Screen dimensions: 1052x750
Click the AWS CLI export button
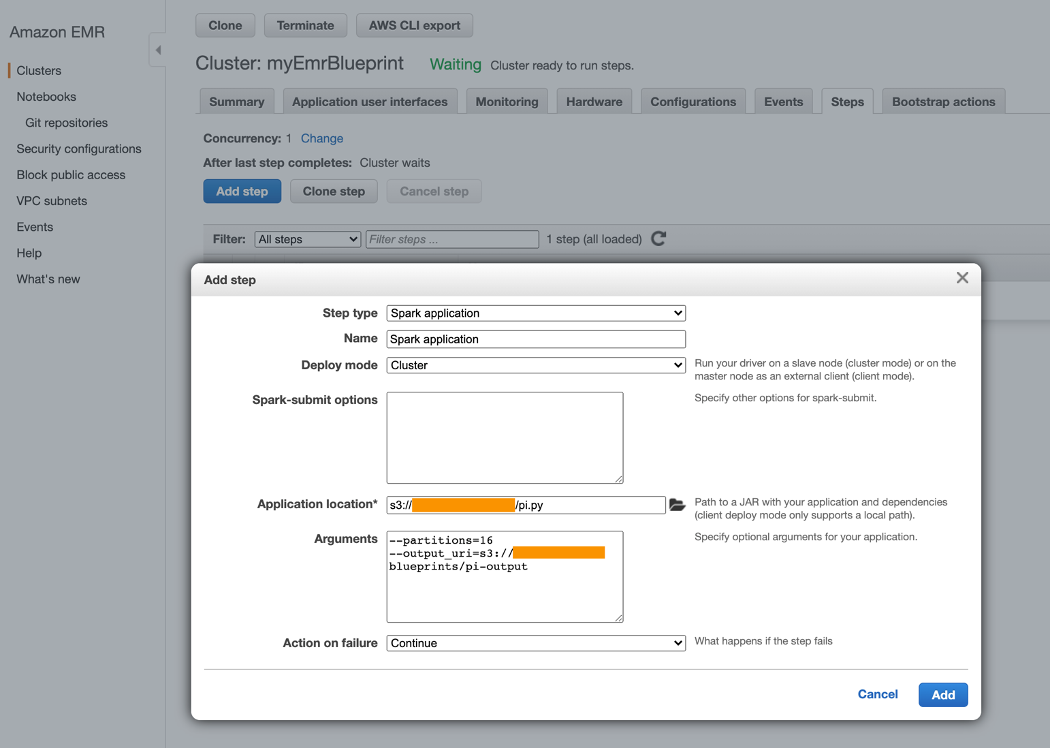[x=414, y=25]
